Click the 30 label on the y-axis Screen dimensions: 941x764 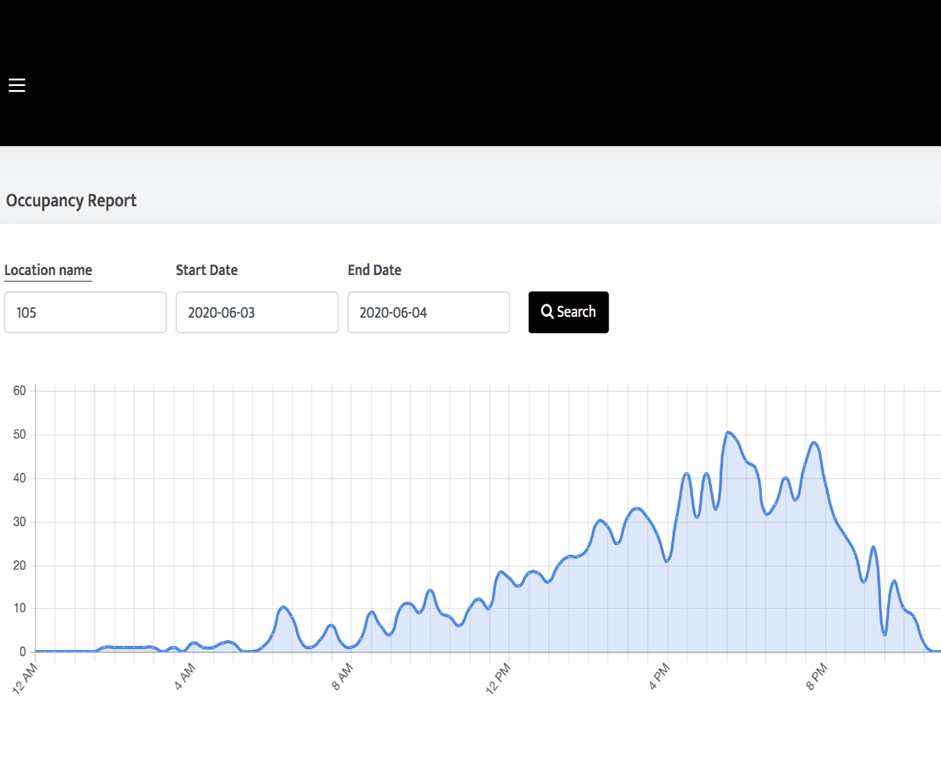point(19,522)
